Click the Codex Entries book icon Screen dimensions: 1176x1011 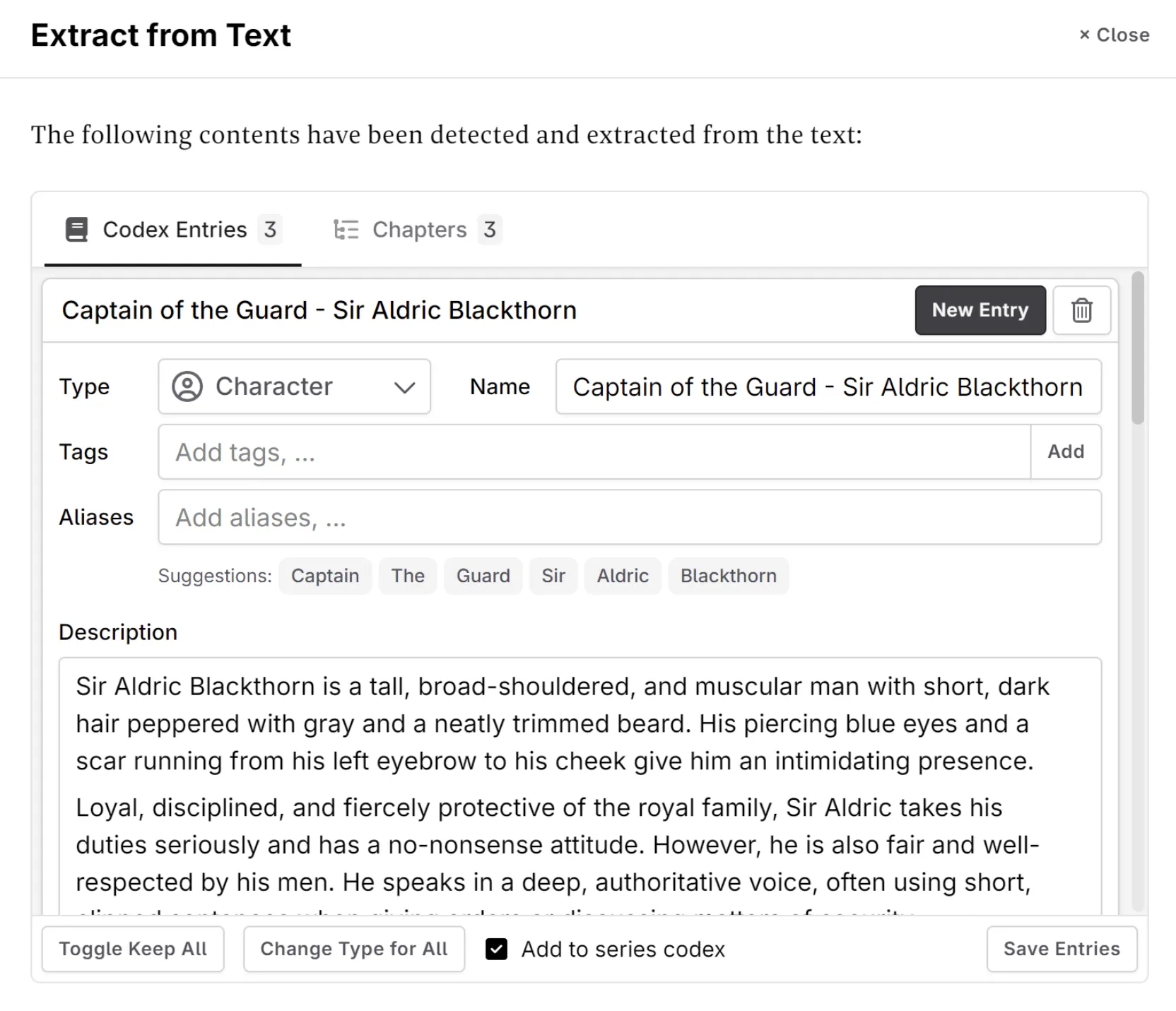pos(77,229)
